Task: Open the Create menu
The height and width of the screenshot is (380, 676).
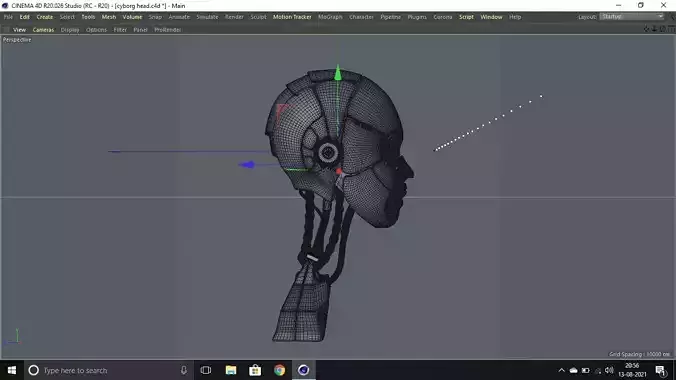Action: coord(44,17)
